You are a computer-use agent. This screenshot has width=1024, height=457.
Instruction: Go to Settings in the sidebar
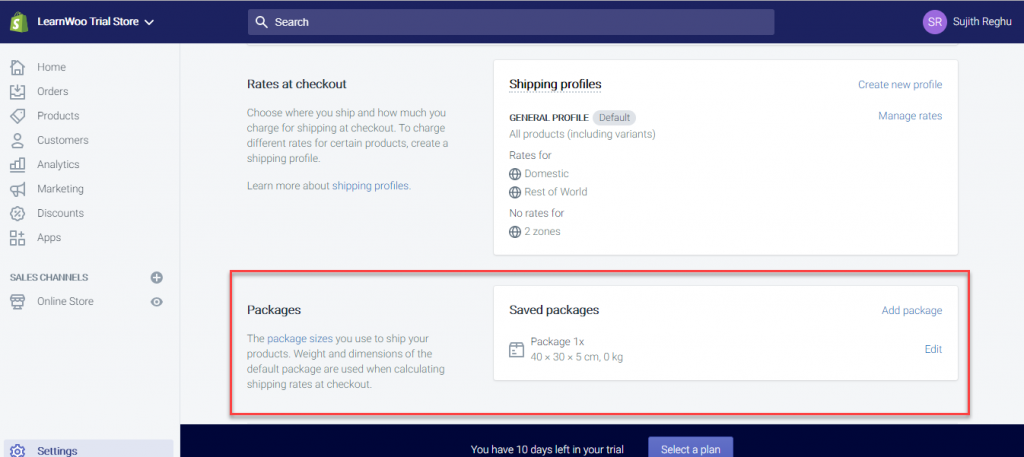click(57, 451)
